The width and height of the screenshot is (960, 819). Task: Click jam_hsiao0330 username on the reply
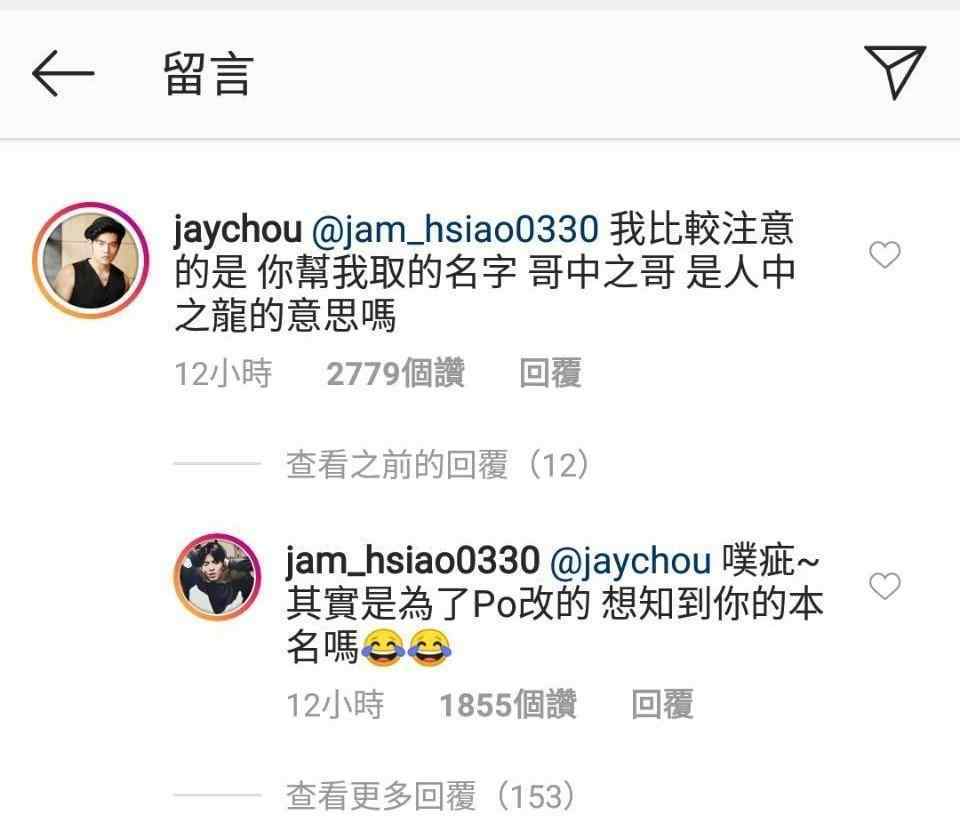(x=413, y=561)
